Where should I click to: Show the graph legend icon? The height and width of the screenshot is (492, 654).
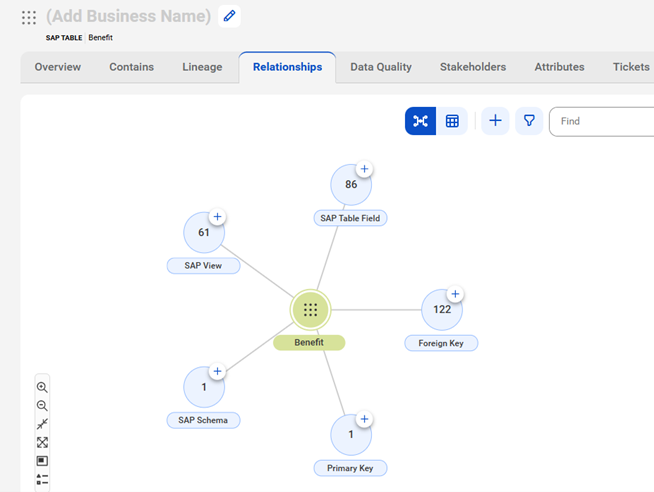pos(42,479)
